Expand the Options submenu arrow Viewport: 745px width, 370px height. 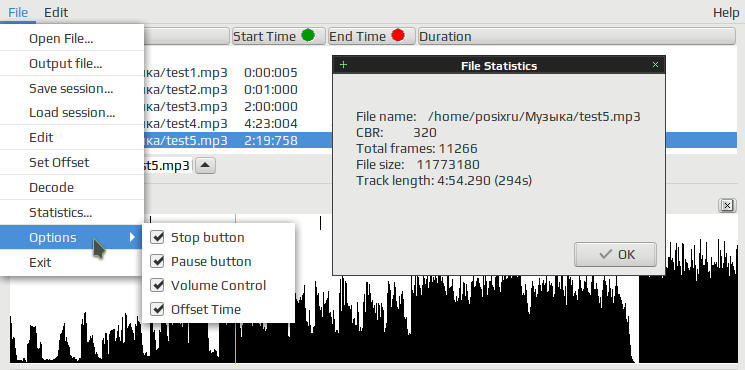[x=133, y=237]
